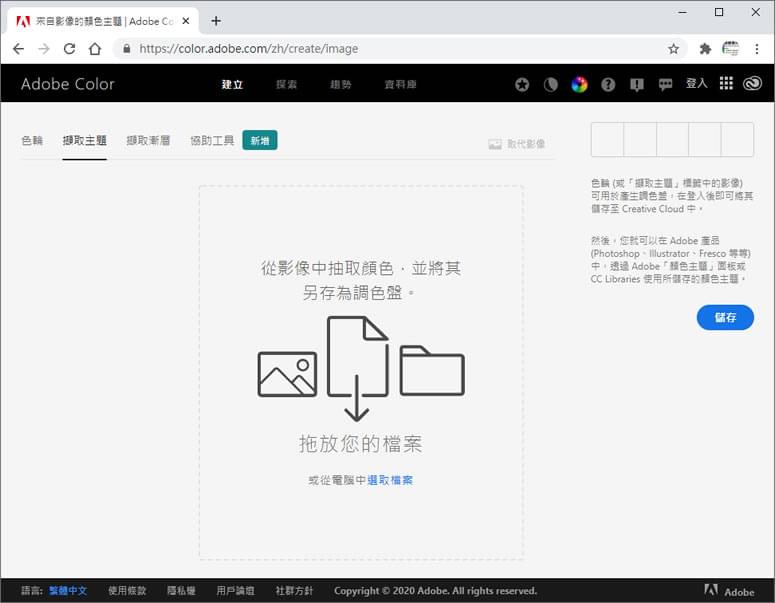Click the browser back arrow
775x603 pixels.
click(18, 49)
